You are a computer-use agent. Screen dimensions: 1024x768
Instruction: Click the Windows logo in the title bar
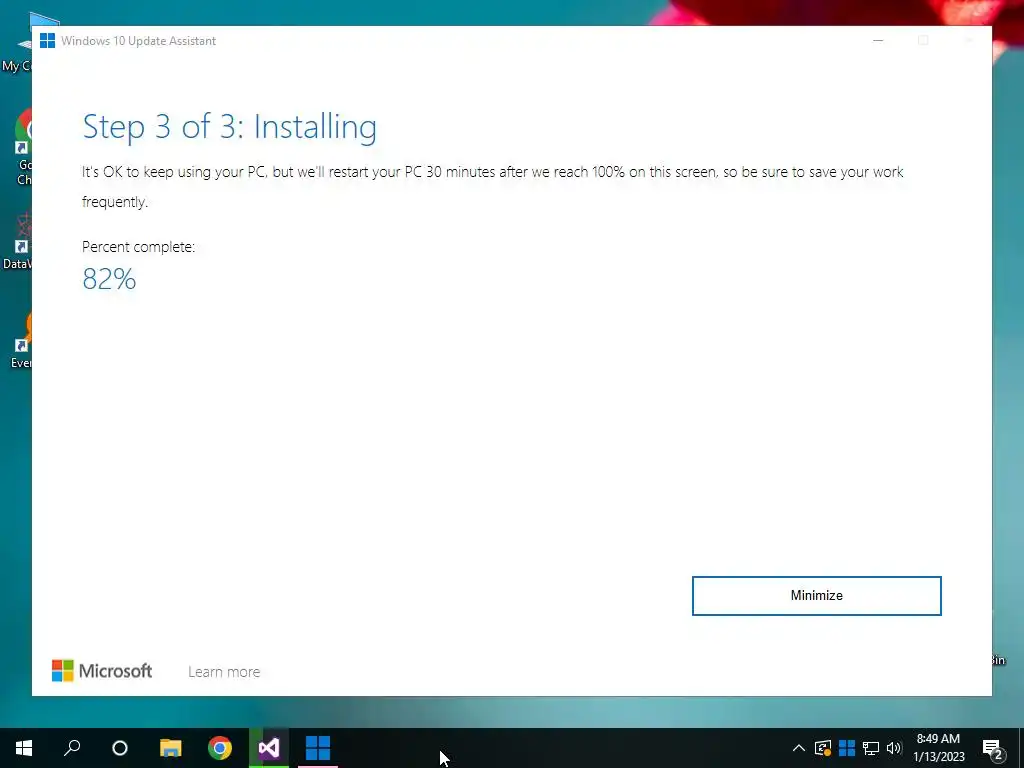[x=47, y=40]
